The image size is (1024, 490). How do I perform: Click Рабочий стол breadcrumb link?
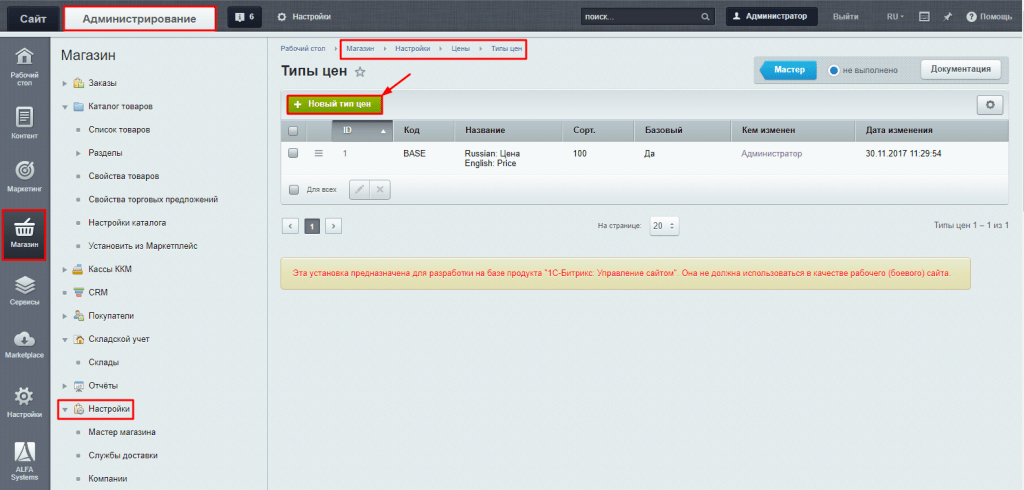click(x=303, y=49)
